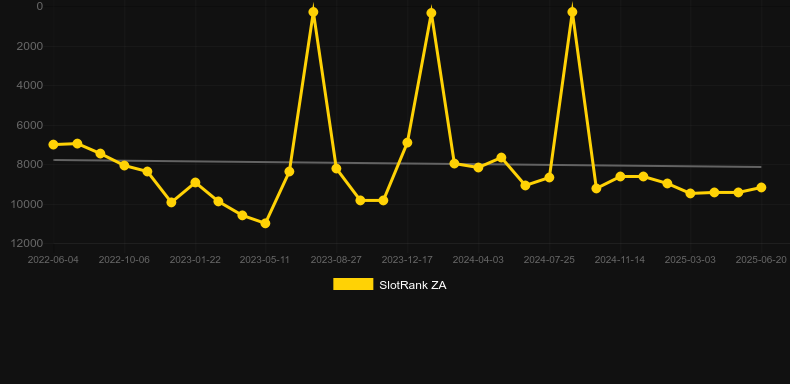790x384 pixels.
Task: Click the 2024-07-25 date axis label
Action: [x=549, y=260]
